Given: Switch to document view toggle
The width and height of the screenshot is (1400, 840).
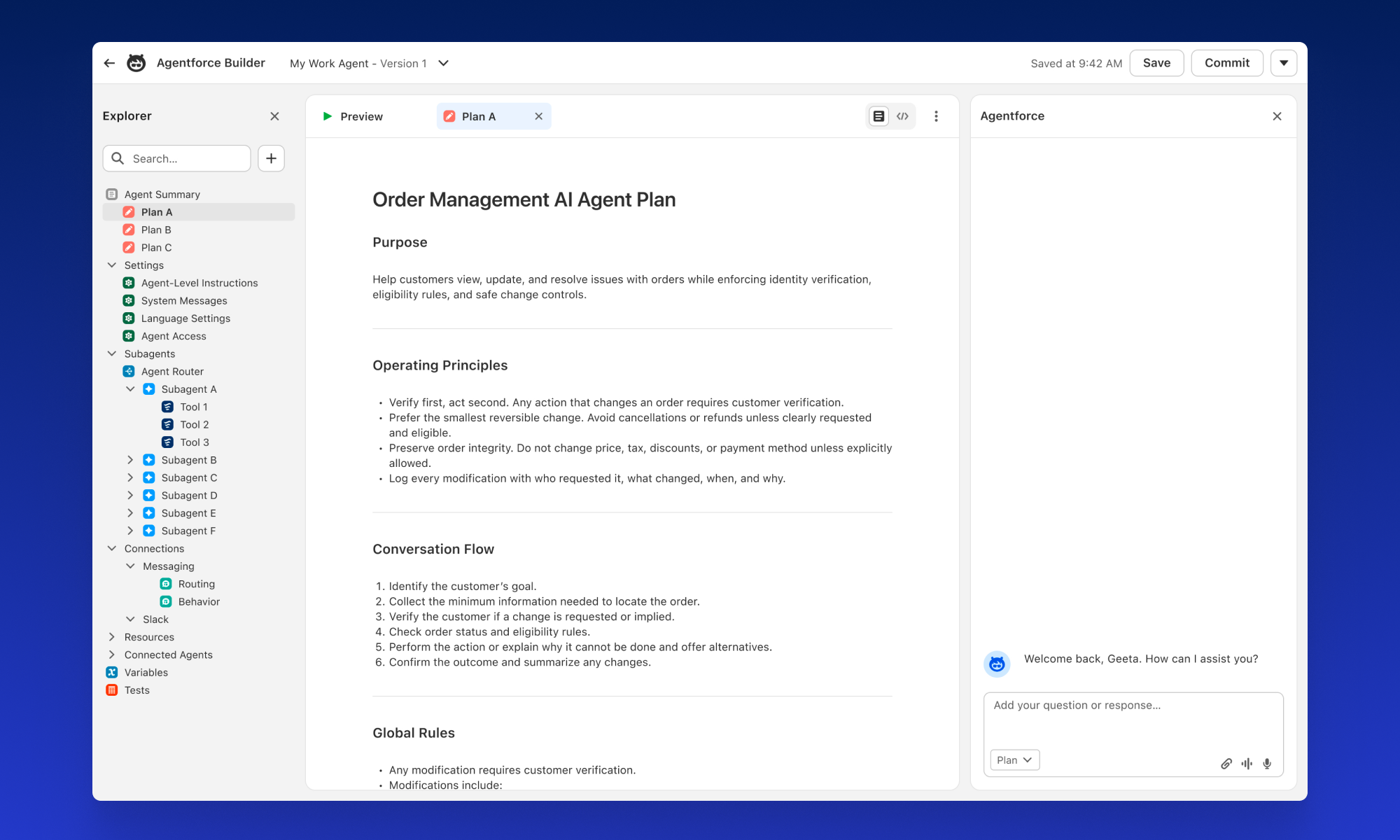Looking at the screenshot, I should tap(878, 116).
